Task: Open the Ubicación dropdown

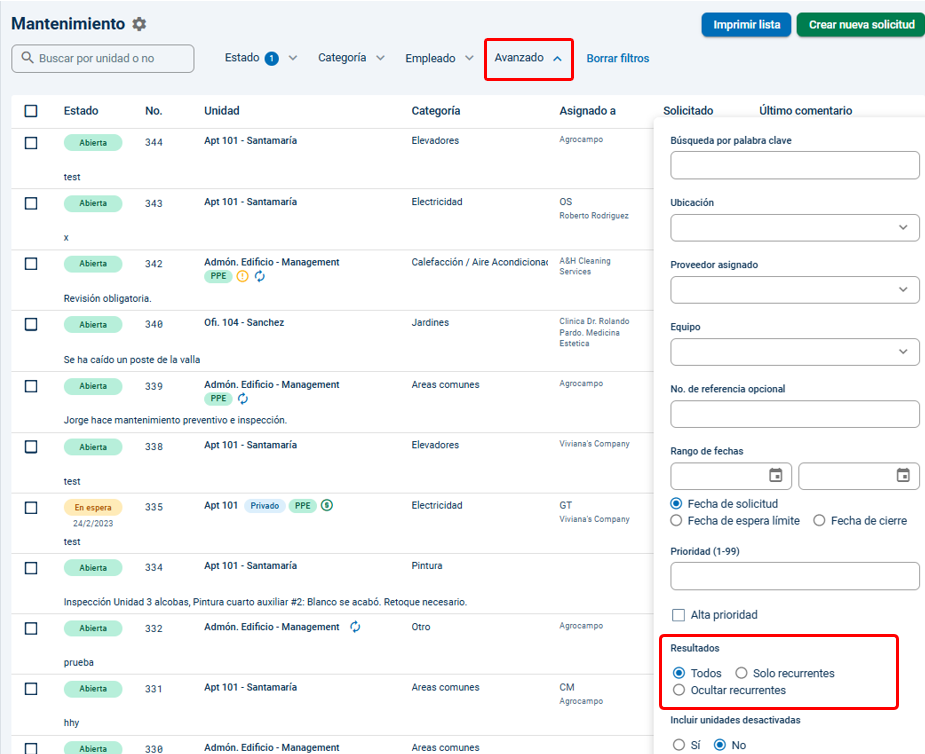Action: (x=795, y=228)
